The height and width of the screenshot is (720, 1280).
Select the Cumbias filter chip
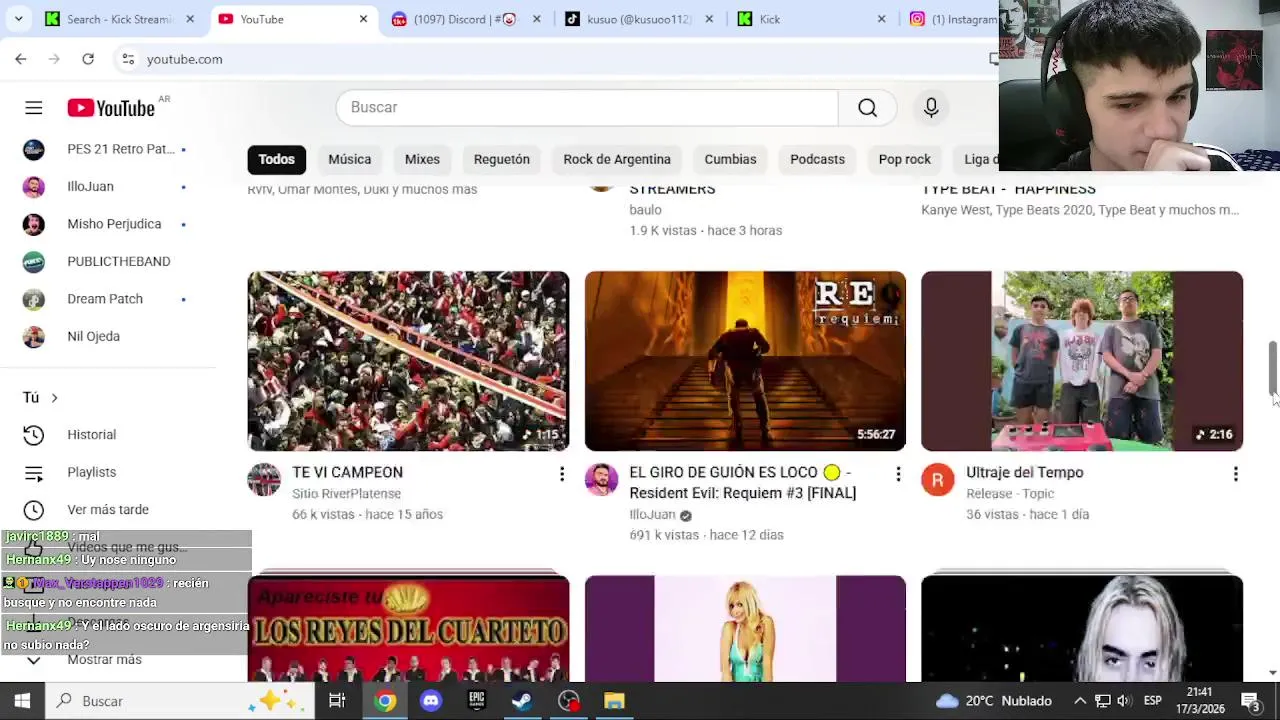(x=730, y=159)
